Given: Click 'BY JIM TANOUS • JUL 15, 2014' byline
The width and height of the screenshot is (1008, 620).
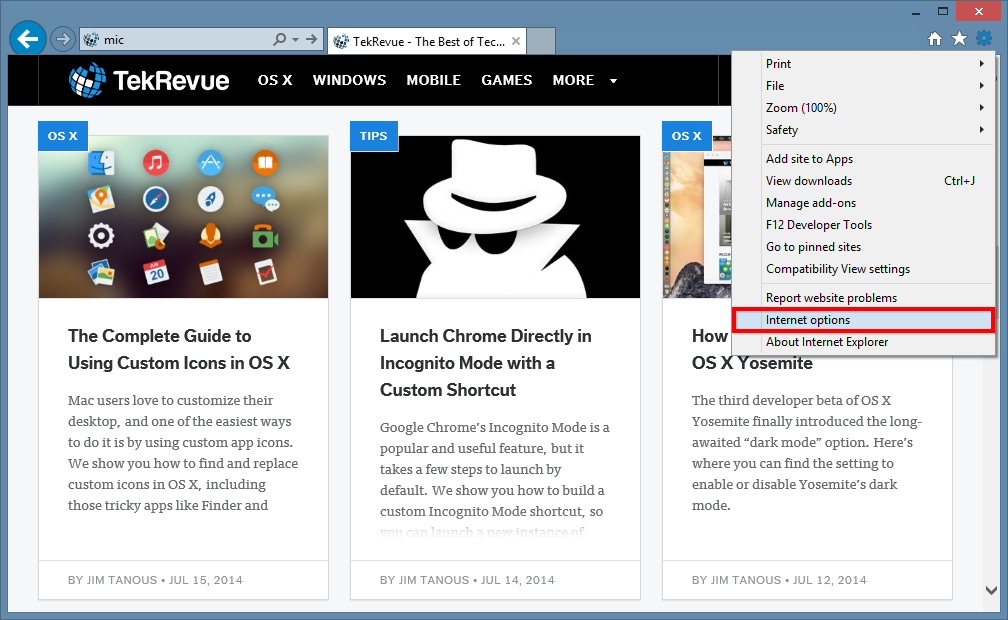Looking at the screenshot, I should coord(155,579).
